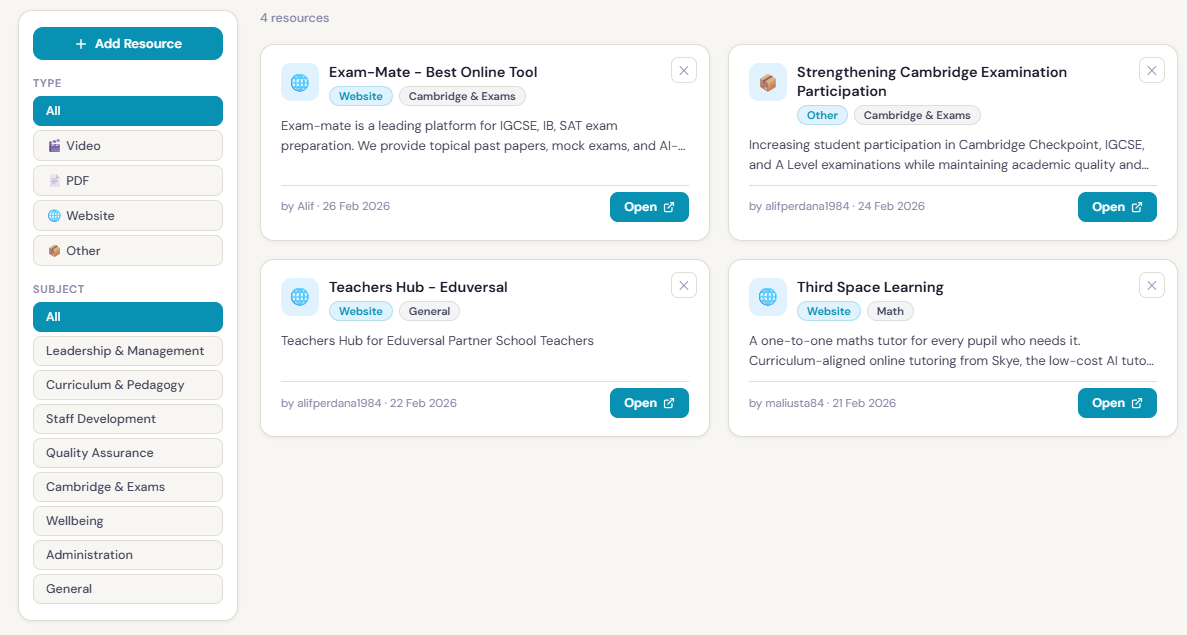This screenshot has height=635, width=1187.
Task: Click 'by alifperdana1984 · 22 Feb 2026' text
Action: click(x=369, y=403)
